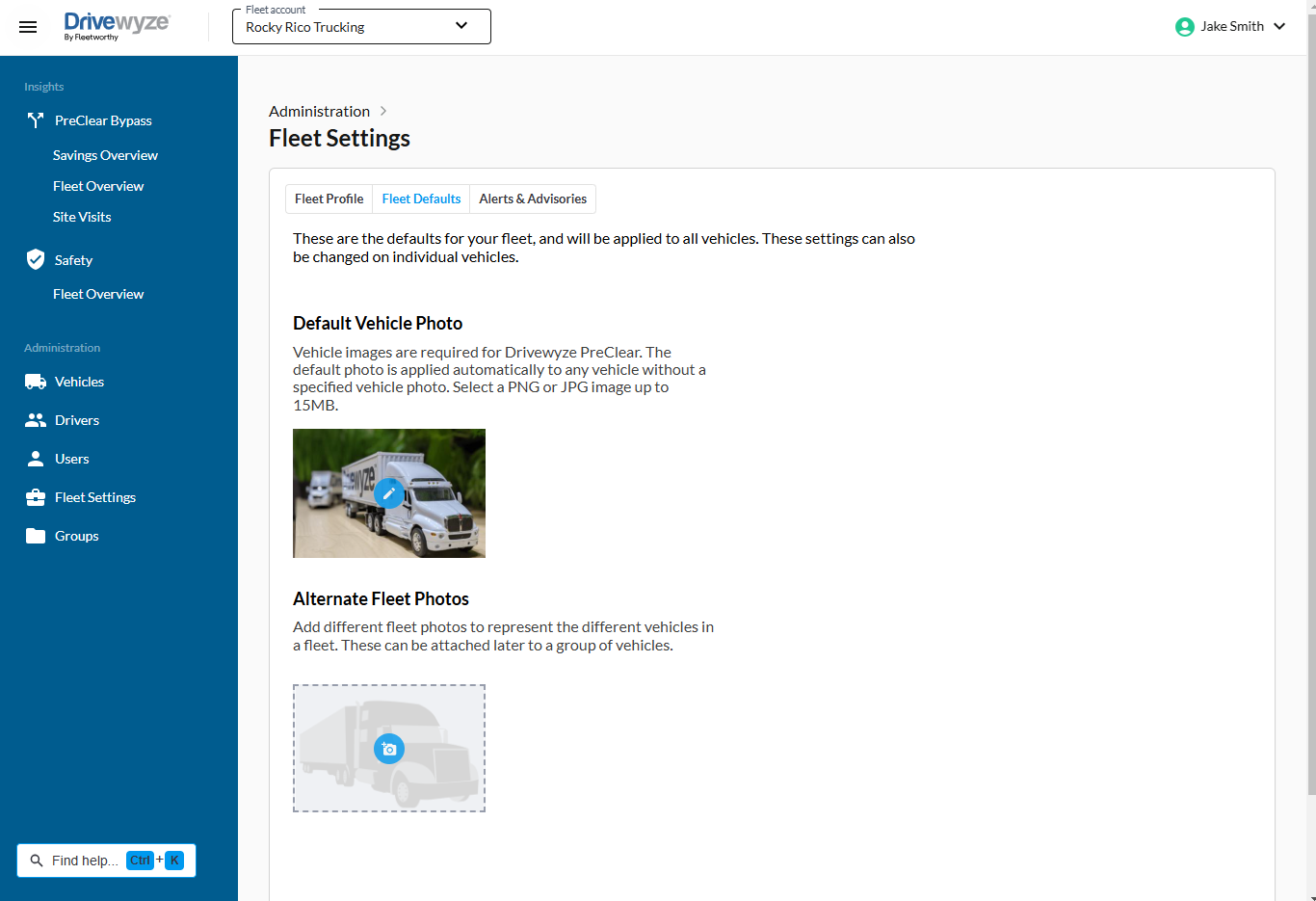
Task: Go to Site Visits page
Action: pyautogui.click(x=82, y=217)
